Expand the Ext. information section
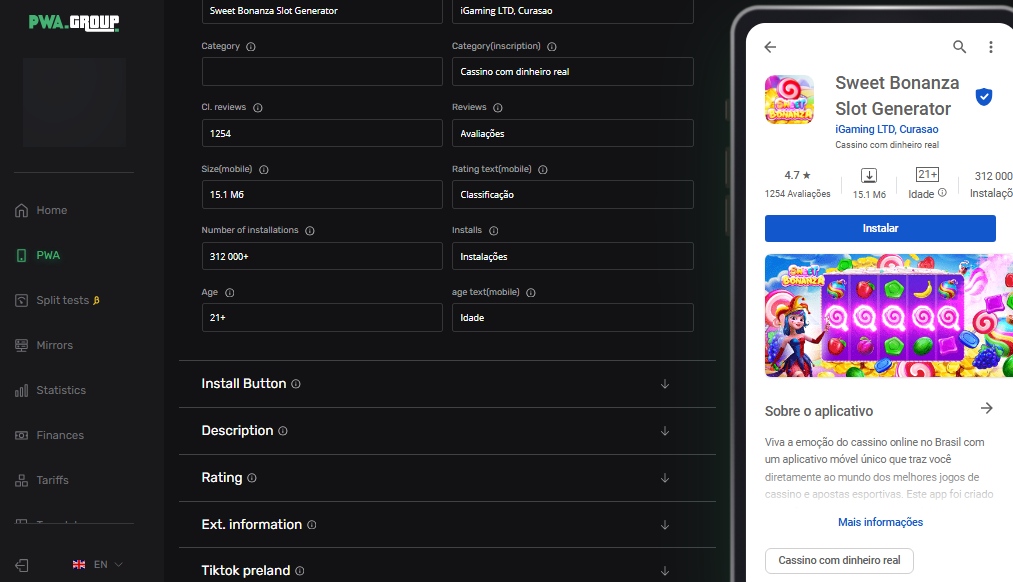The image size is (1013, 582). [665, 525]
